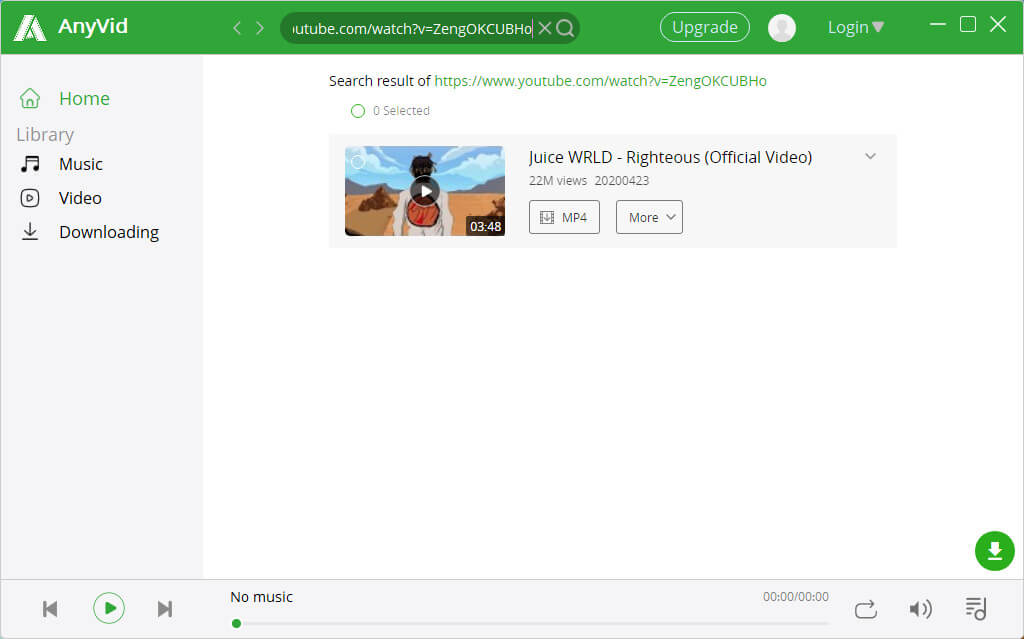Minimize the AnyVid window
1024x639 pixels.
pyautogui.click(x=938, y=24)
